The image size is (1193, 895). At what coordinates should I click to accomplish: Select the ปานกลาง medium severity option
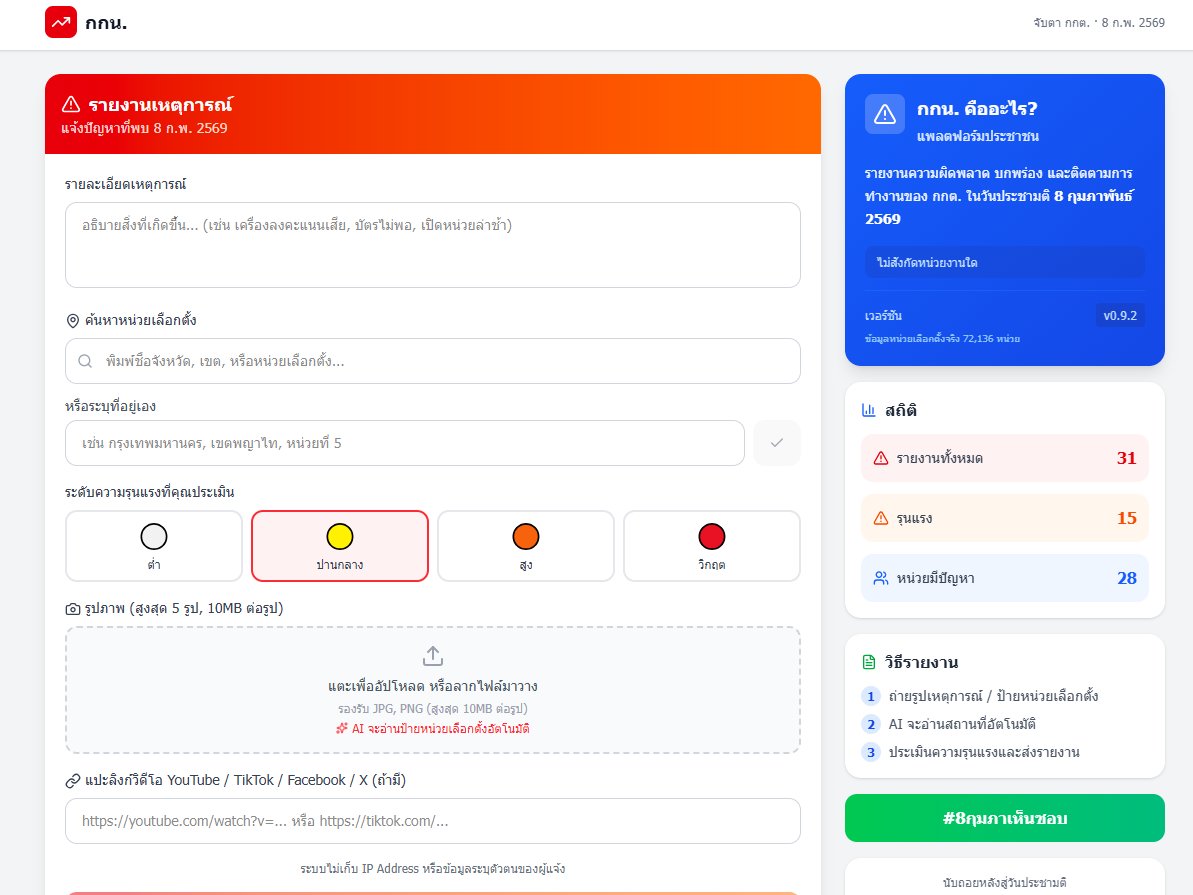340,546
